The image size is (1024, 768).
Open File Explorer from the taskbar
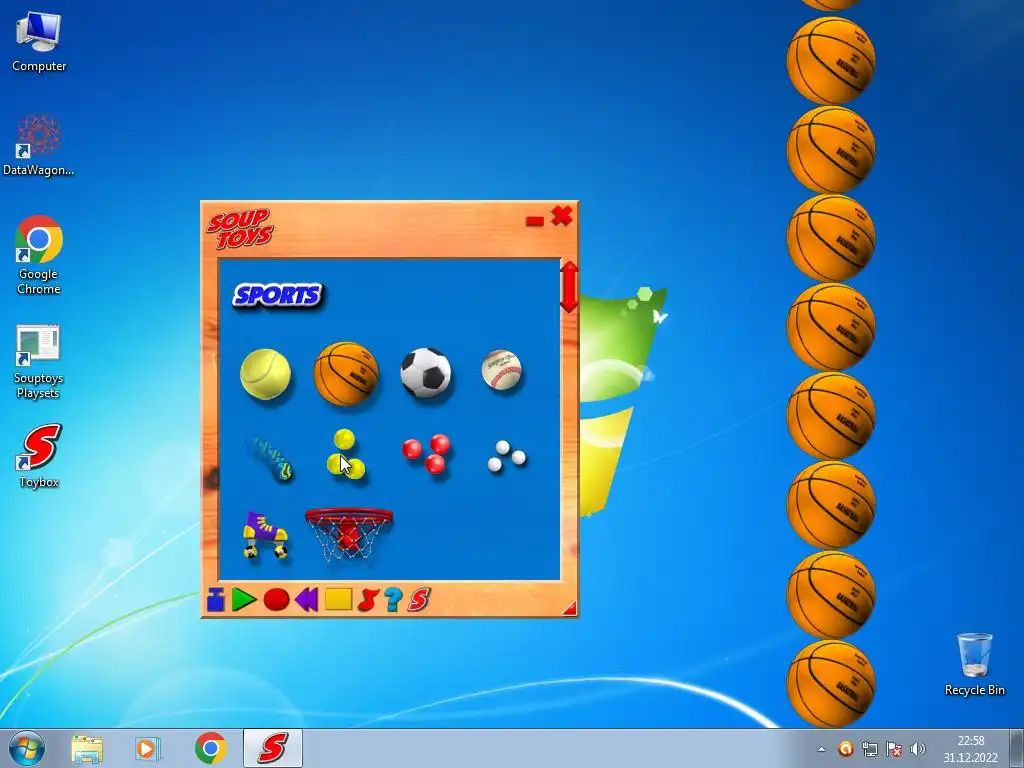pos(87,748)
